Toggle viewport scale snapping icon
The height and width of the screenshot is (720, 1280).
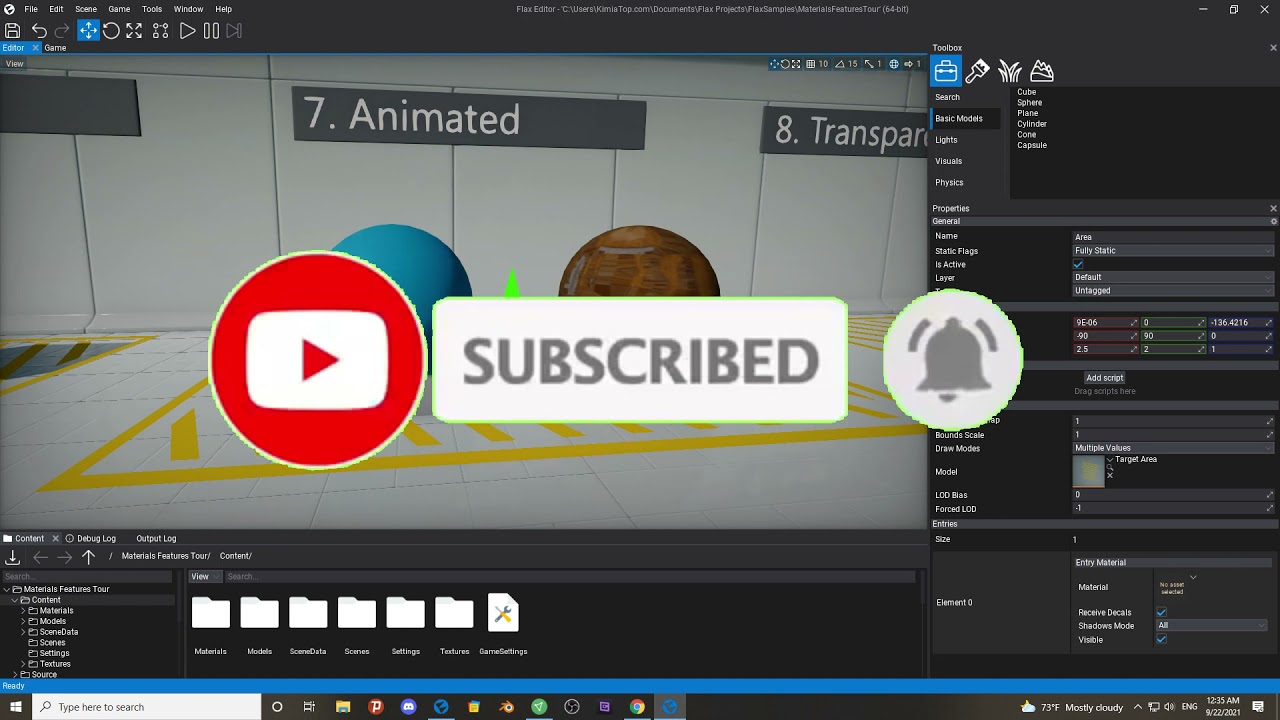coord(869,64)
